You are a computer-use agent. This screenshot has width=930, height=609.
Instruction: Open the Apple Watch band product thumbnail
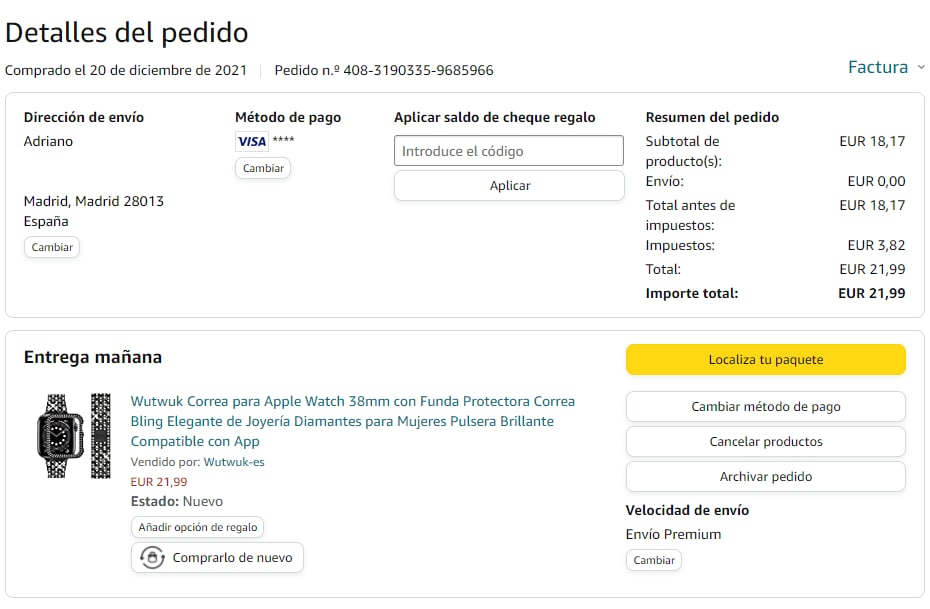[x=75, y=435]
